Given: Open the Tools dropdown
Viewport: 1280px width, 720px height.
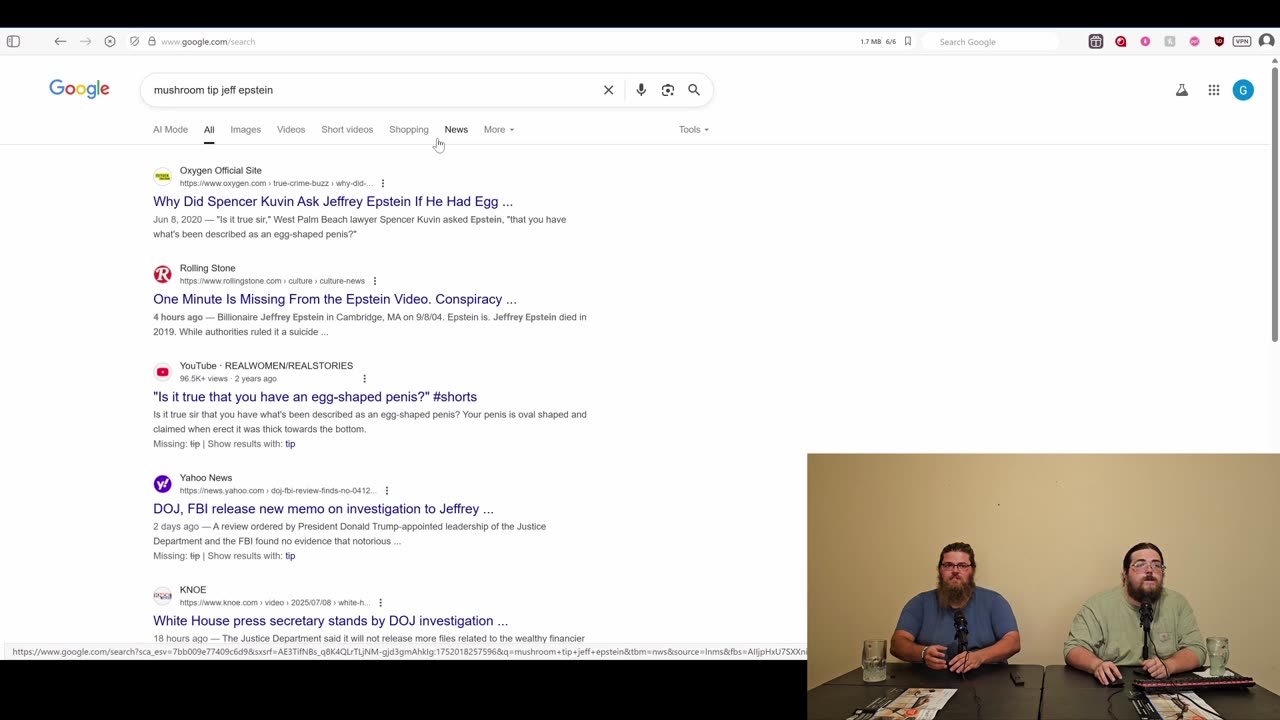Looking at the screenshot, I should point(693,129).
